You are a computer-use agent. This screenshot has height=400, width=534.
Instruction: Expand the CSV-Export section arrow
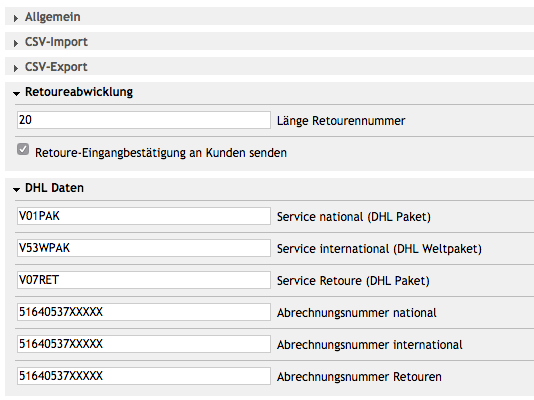coord(16,68)
